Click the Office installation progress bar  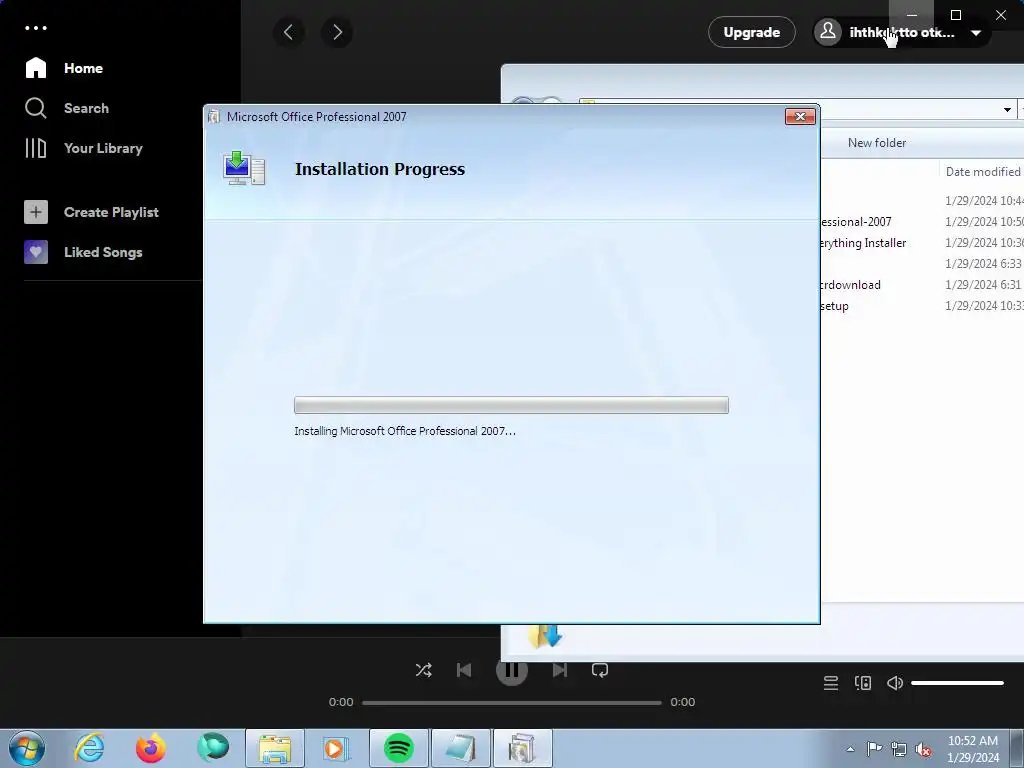tap(511, 405)
